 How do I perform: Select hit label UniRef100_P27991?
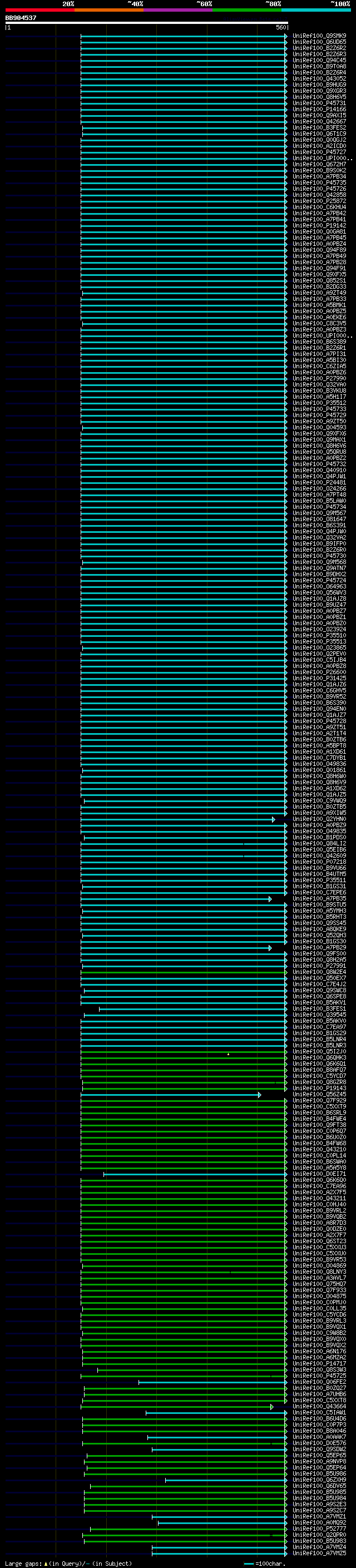(319, 966)
